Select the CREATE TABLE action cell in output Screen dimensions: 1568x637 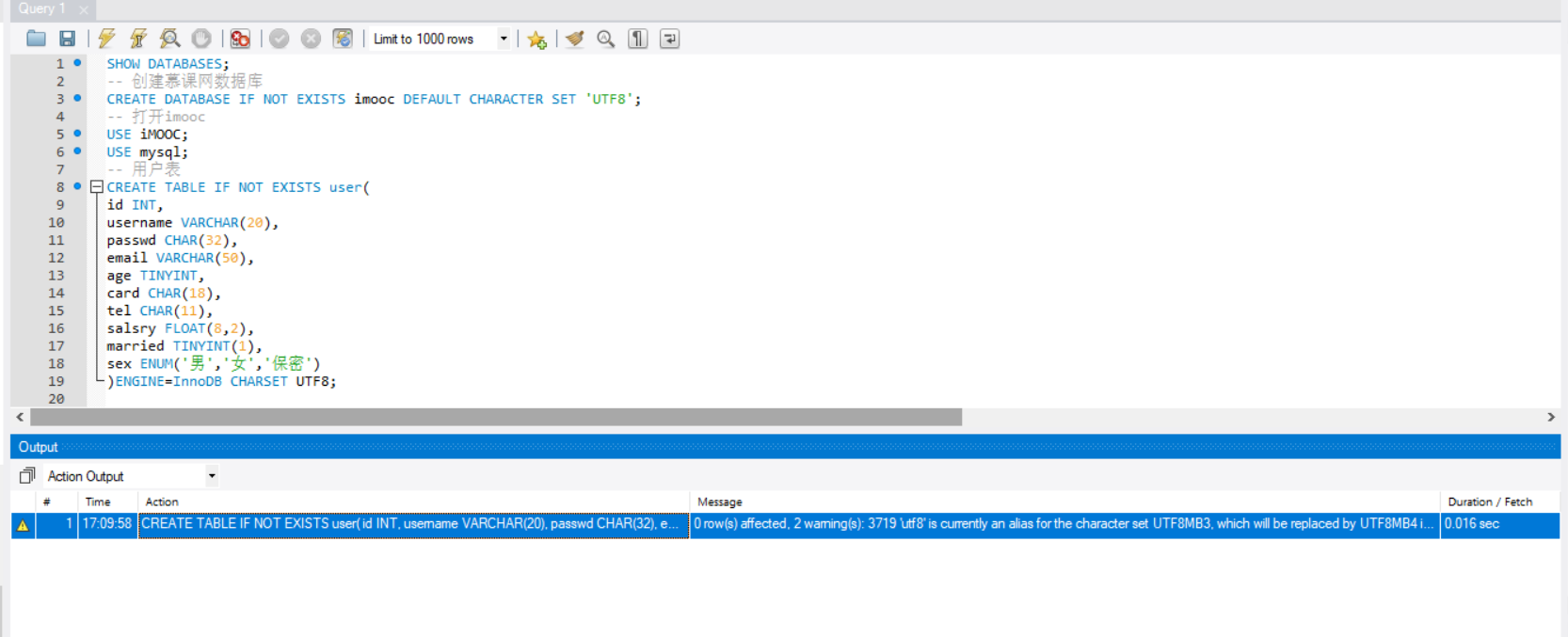tap(414, 524)
